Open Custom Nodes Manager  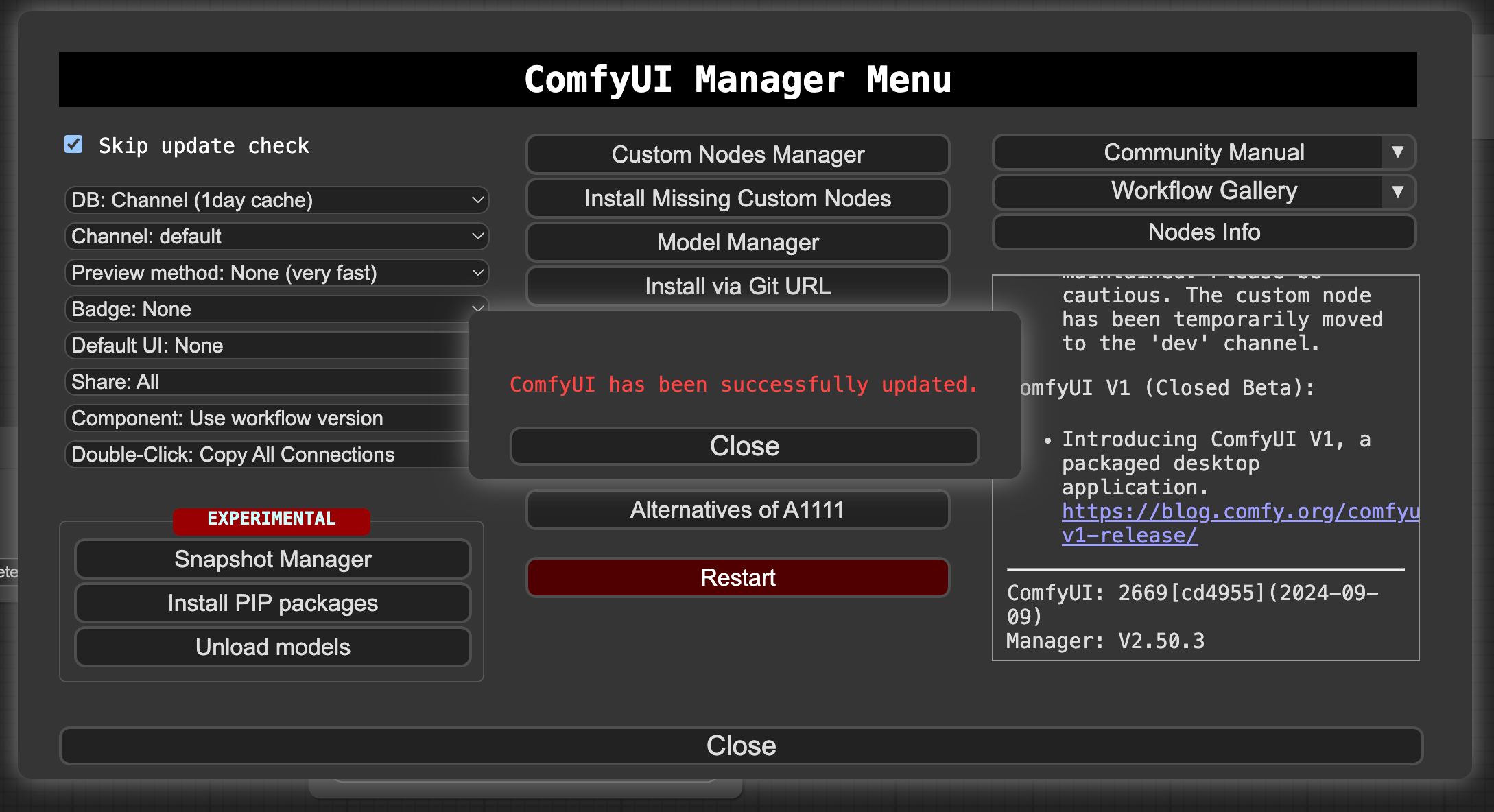pos(737,154)
